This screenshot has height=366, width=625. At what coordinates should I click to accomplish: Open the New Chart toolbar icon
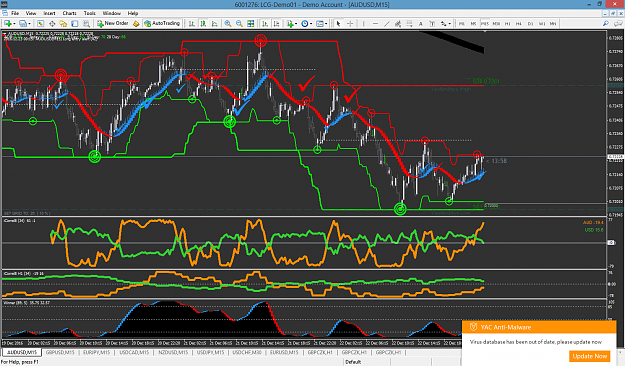pos(7,24)
